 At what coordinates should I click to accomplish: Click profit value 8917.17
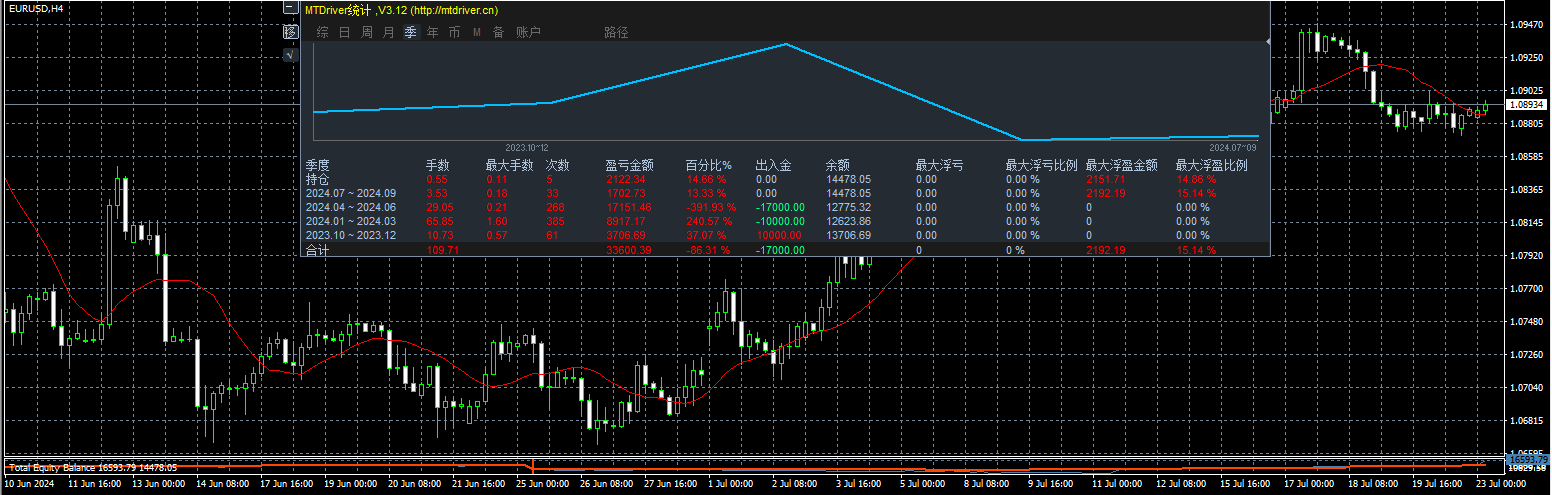625,221
